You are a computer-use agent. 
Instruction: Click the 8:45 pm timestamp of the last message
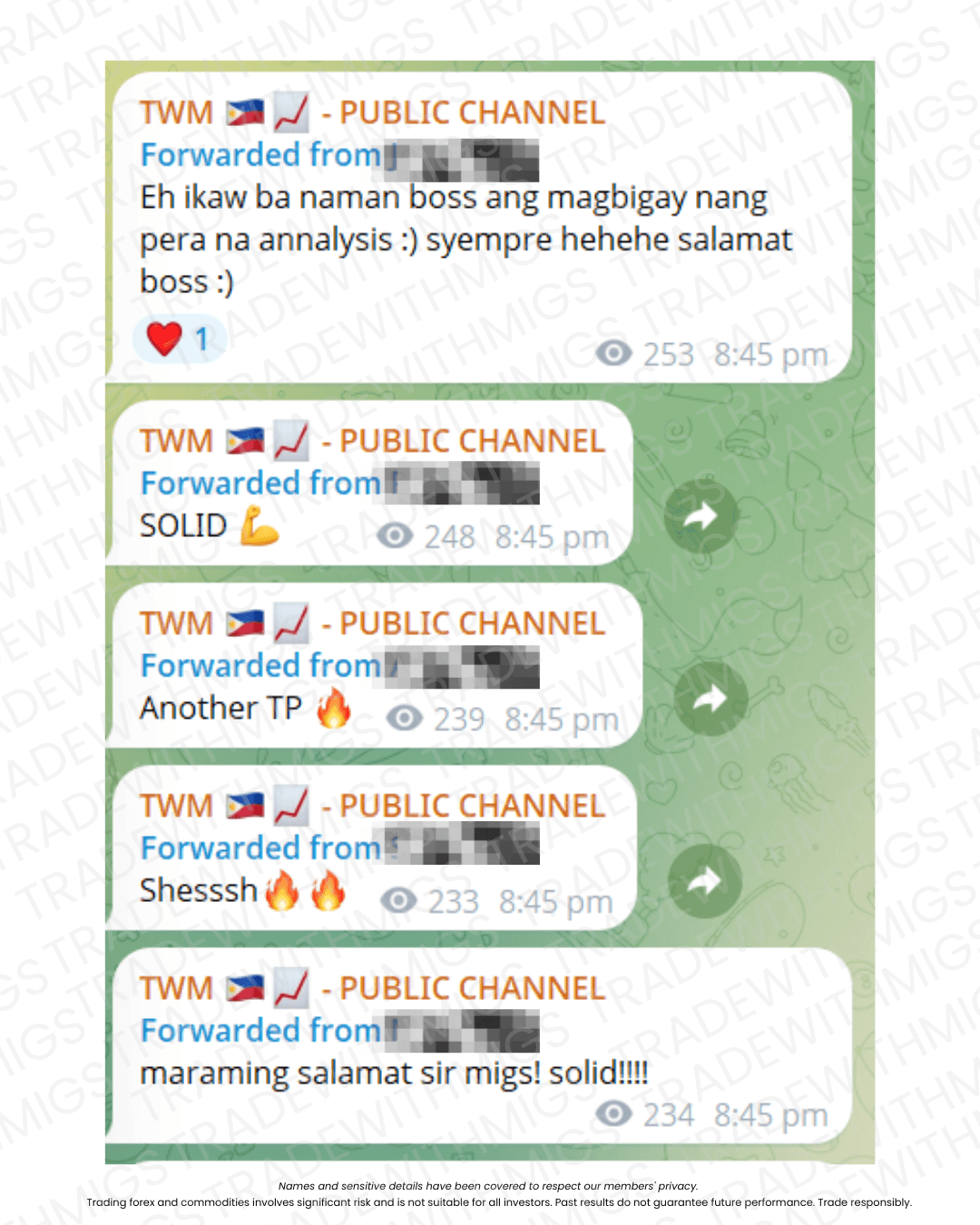pyautogui.click(x=770, y=1114)
